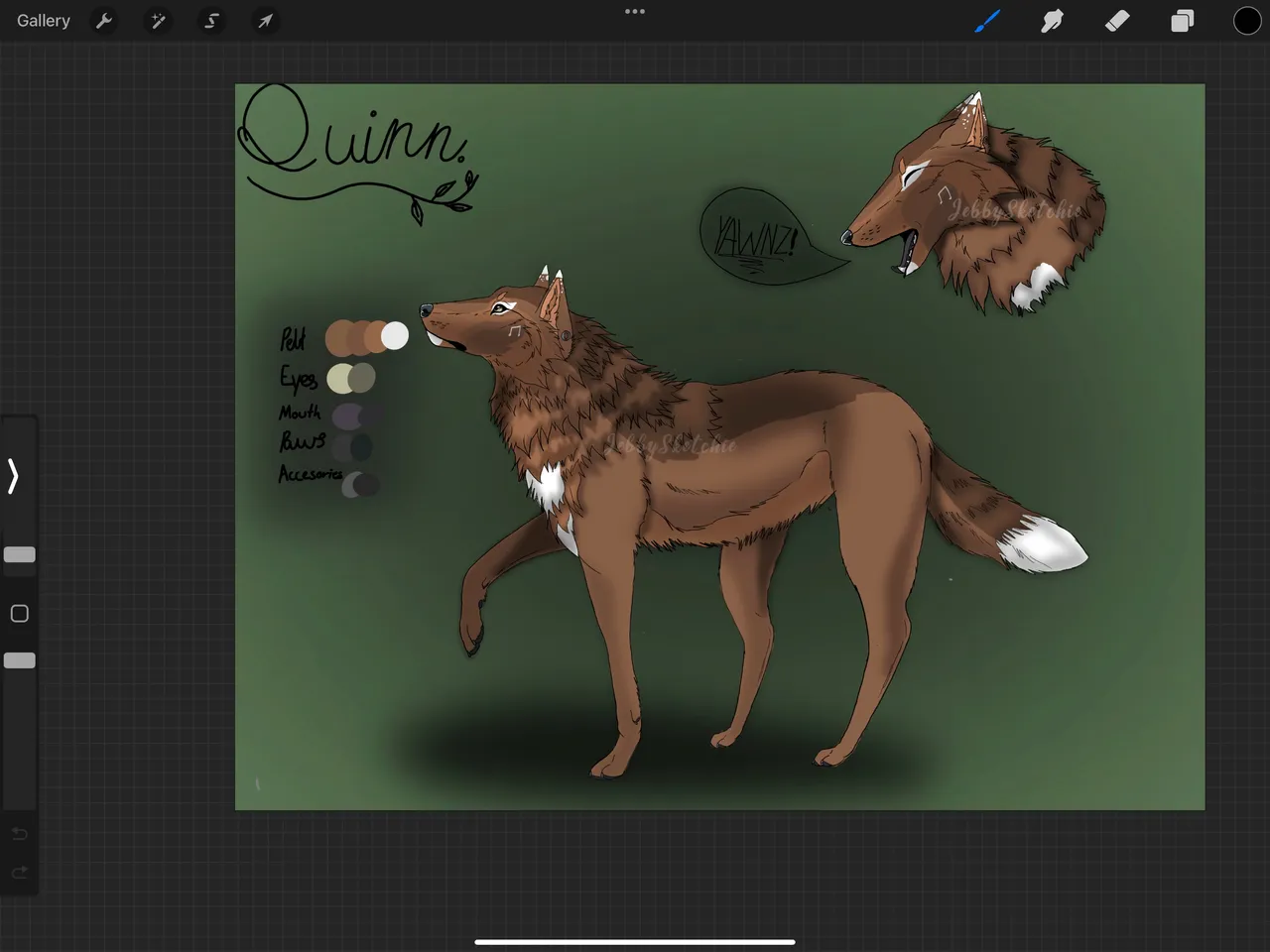Select the Smudge tool
This screenshot has height=952, width=1270.
(x=1052, y=21)
